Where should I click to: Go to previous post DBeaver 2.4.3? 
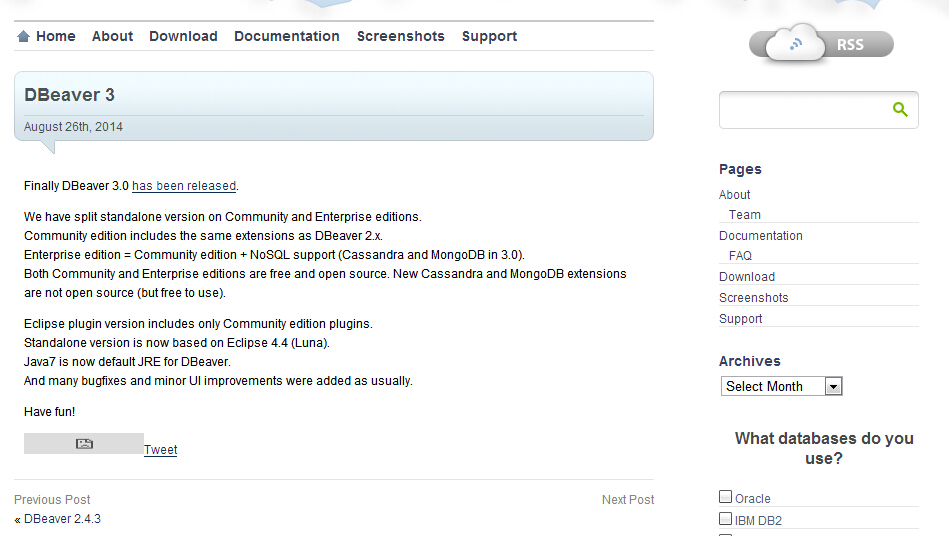point(62,519)
